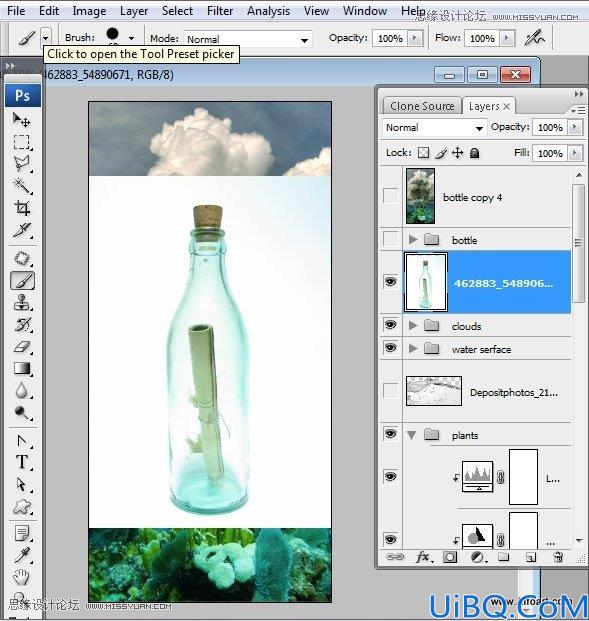
Task: Delete layer with trash icon
Action: click(558, 557)
